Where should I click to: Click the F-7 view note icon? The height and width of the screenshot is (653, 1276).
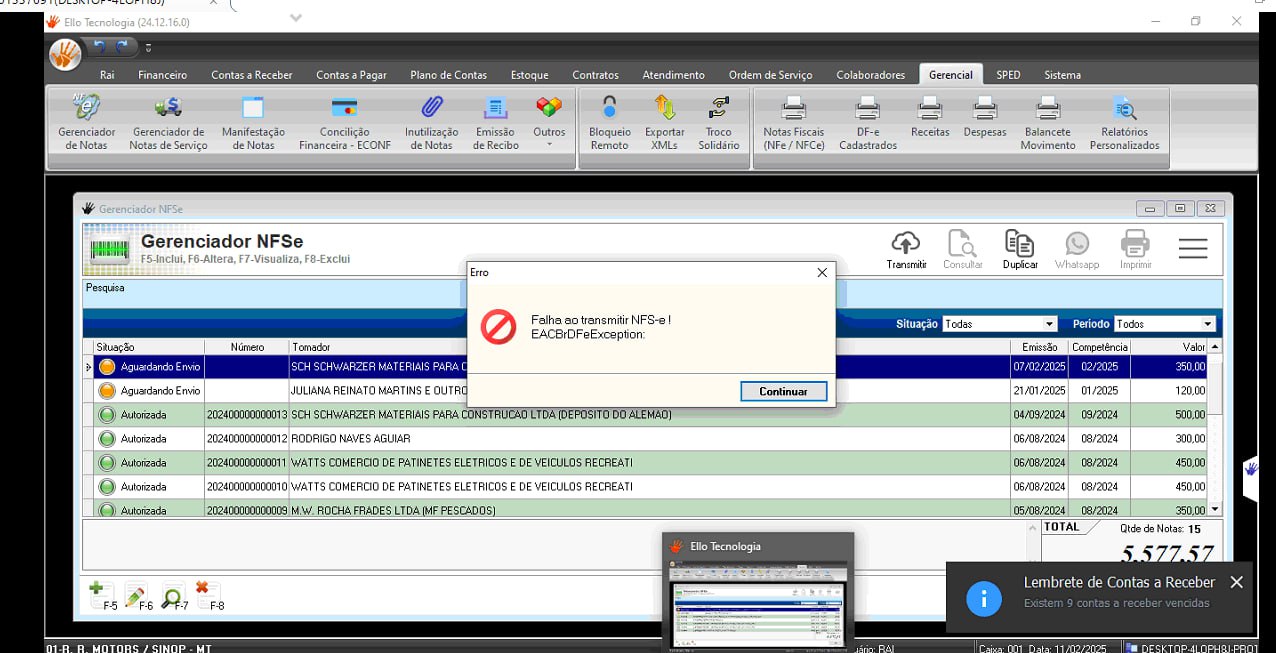click(x=173, y=595)
